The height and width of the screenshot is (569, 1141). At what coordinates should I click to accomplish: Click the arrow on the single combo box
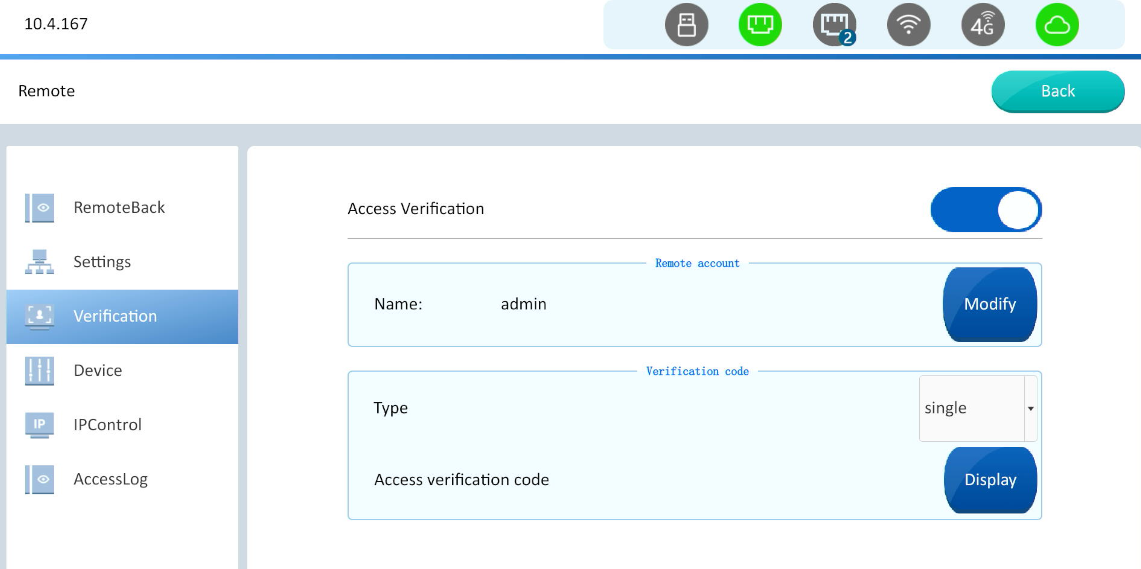pos(1030,408)
